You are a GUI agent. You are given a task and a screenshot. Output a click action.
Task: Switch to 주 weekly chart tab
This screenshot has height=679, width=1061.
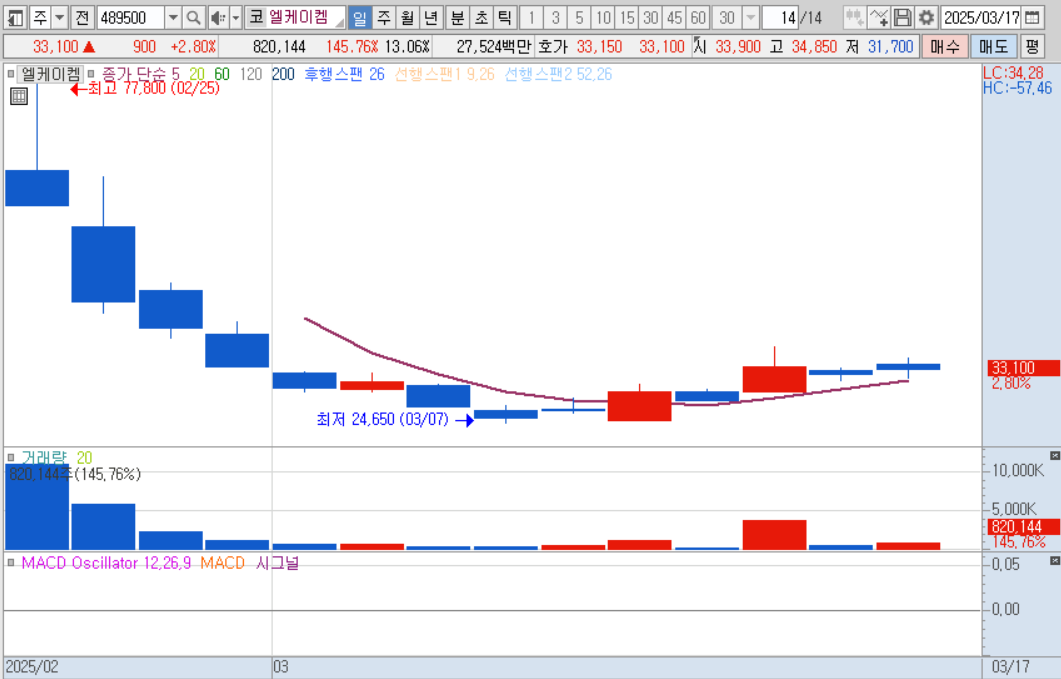tap(384, 18)
